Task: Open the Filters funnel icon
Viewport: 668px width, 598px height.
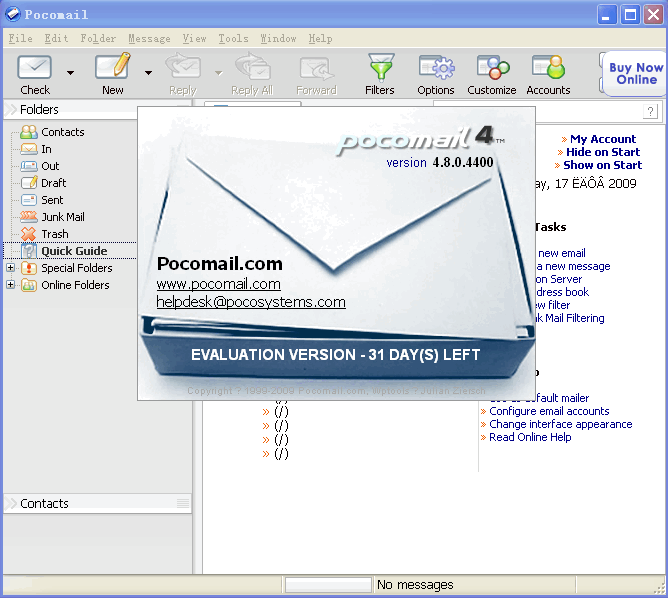Action: (380, 67)
